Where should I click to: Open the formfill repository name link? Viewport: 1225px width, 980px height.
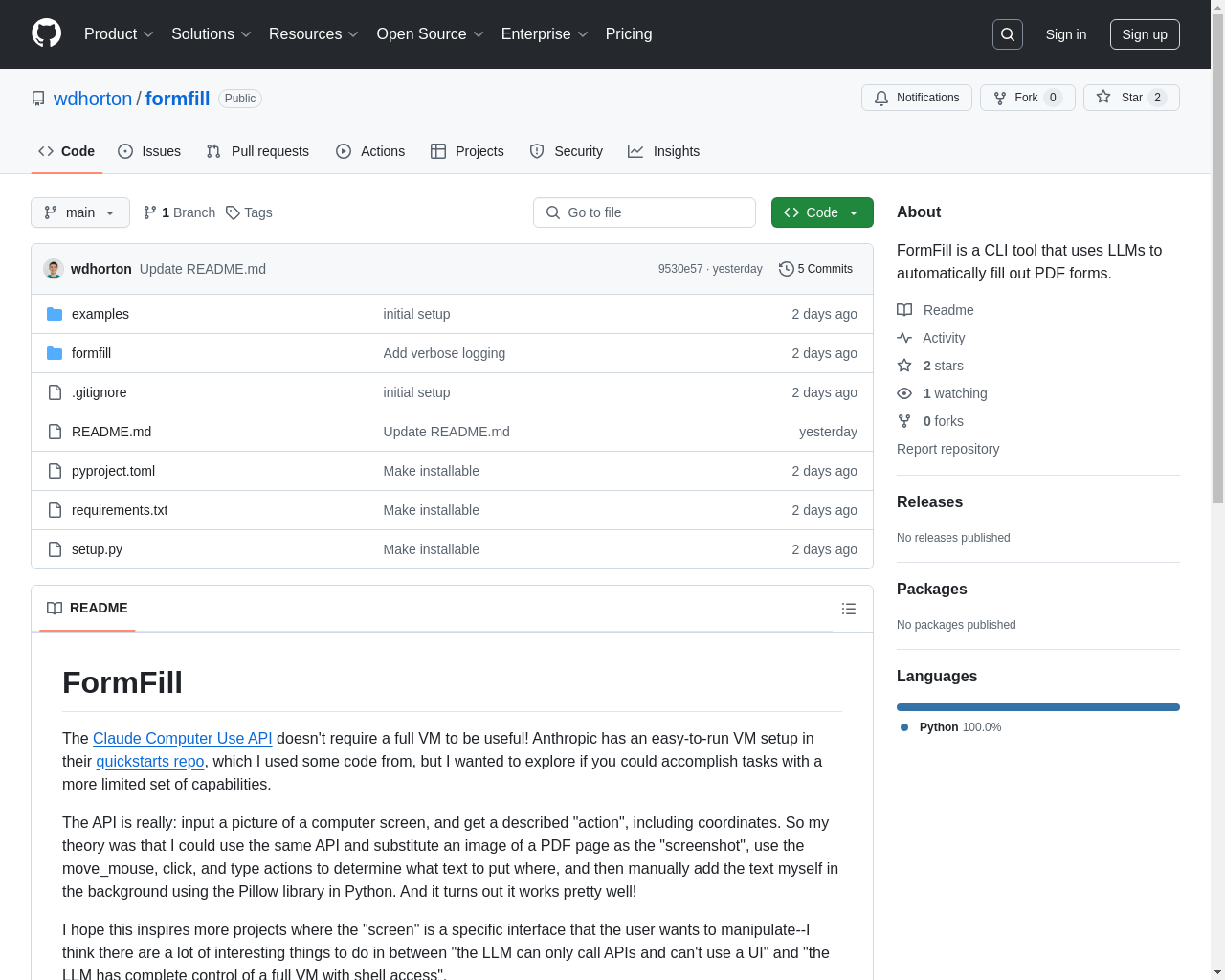point(177,99)
